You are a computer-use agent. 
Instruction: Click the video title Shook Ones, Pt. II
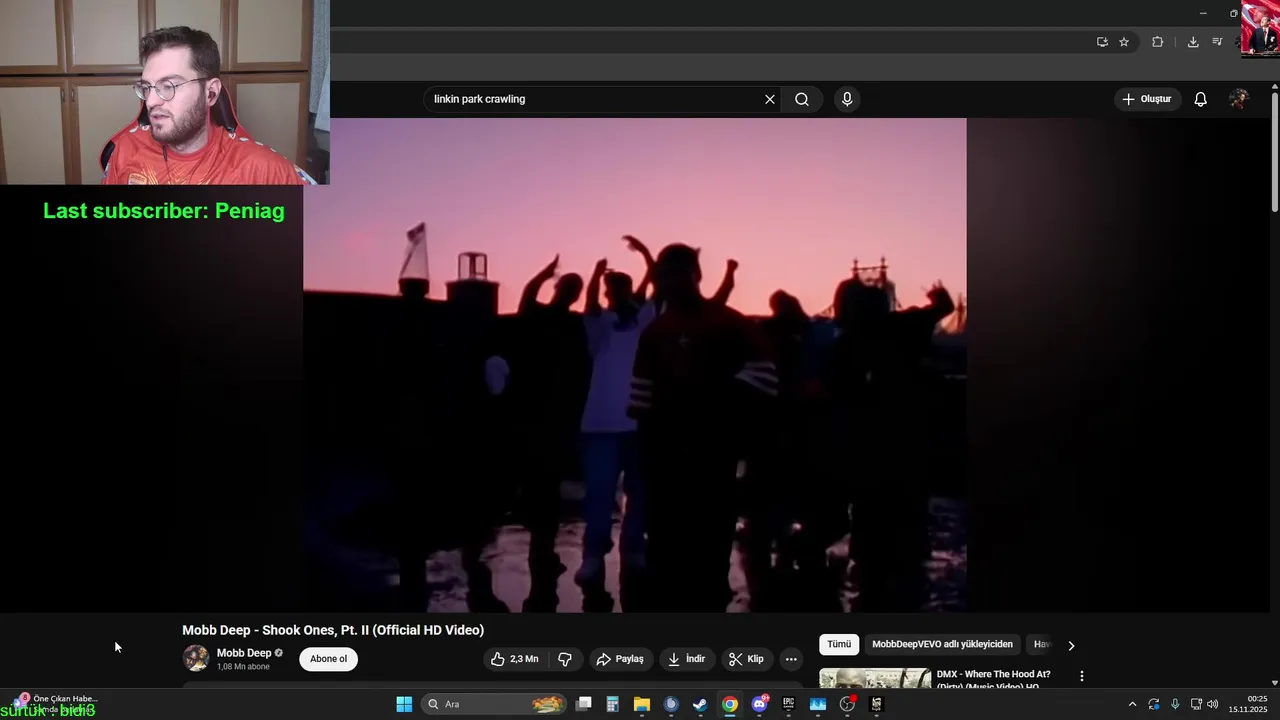click(x=333, y=630)
